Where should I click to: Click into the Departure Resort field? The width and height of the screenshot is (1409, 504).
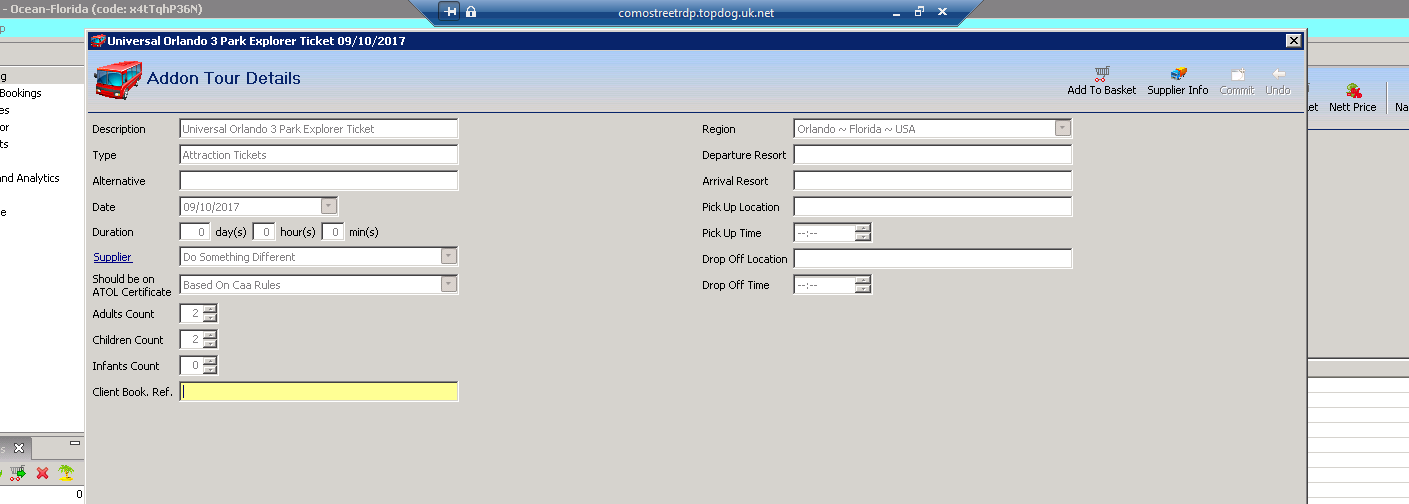point(933,155)
